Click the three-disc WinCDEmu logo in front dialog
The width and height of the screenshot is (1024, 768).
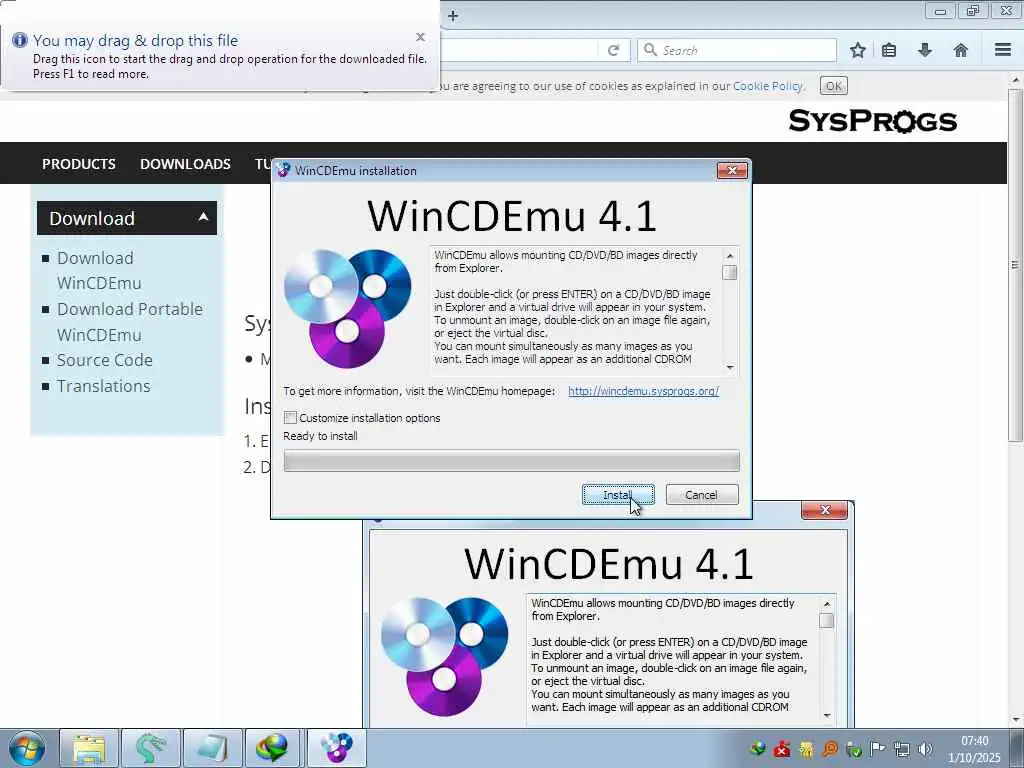tap(348, 308)
